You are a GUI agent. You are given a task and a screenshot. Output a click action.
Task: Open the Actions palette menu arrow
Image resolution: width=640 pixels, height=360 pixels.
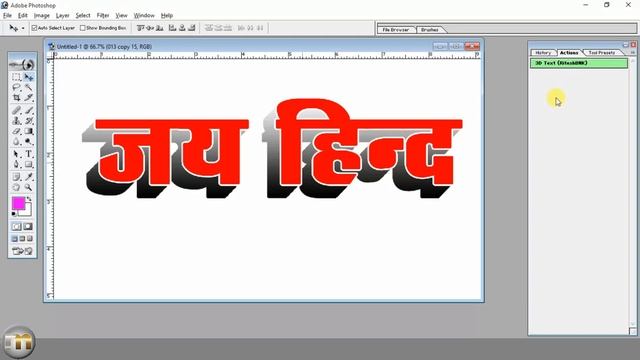(632, 53)
